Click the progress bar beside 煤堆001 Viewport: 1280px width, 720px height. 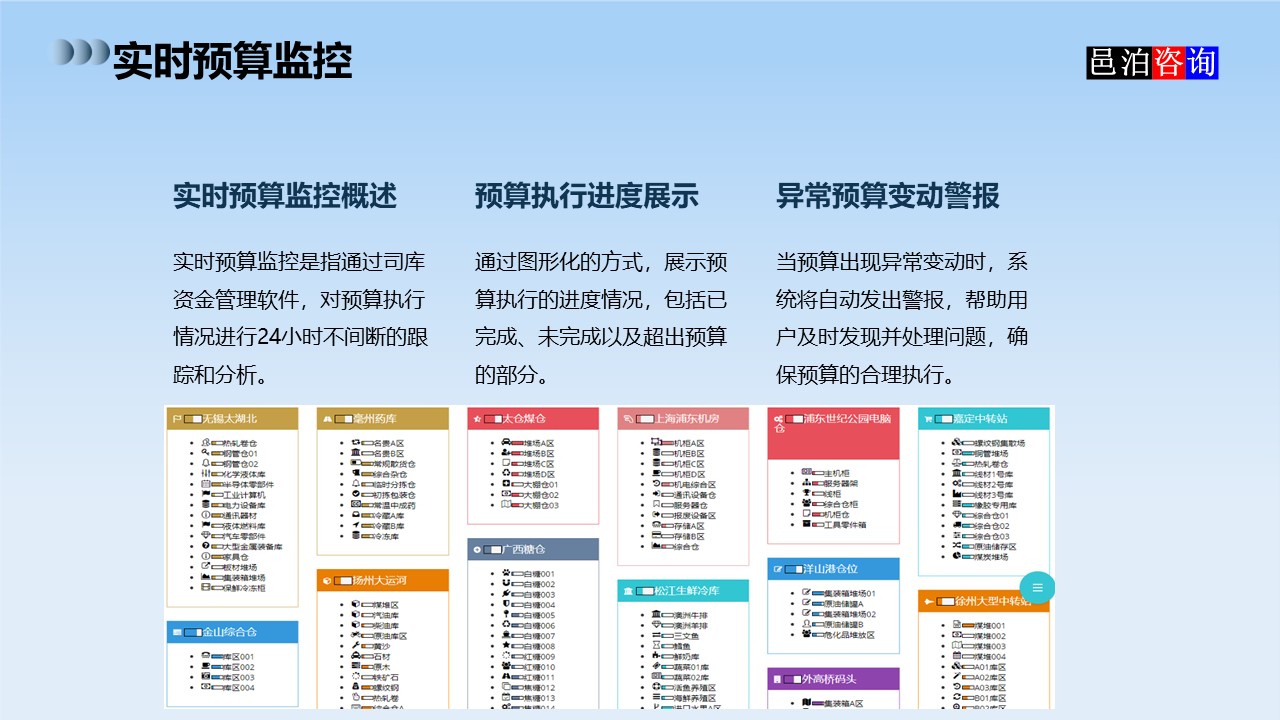coord(967,623)
